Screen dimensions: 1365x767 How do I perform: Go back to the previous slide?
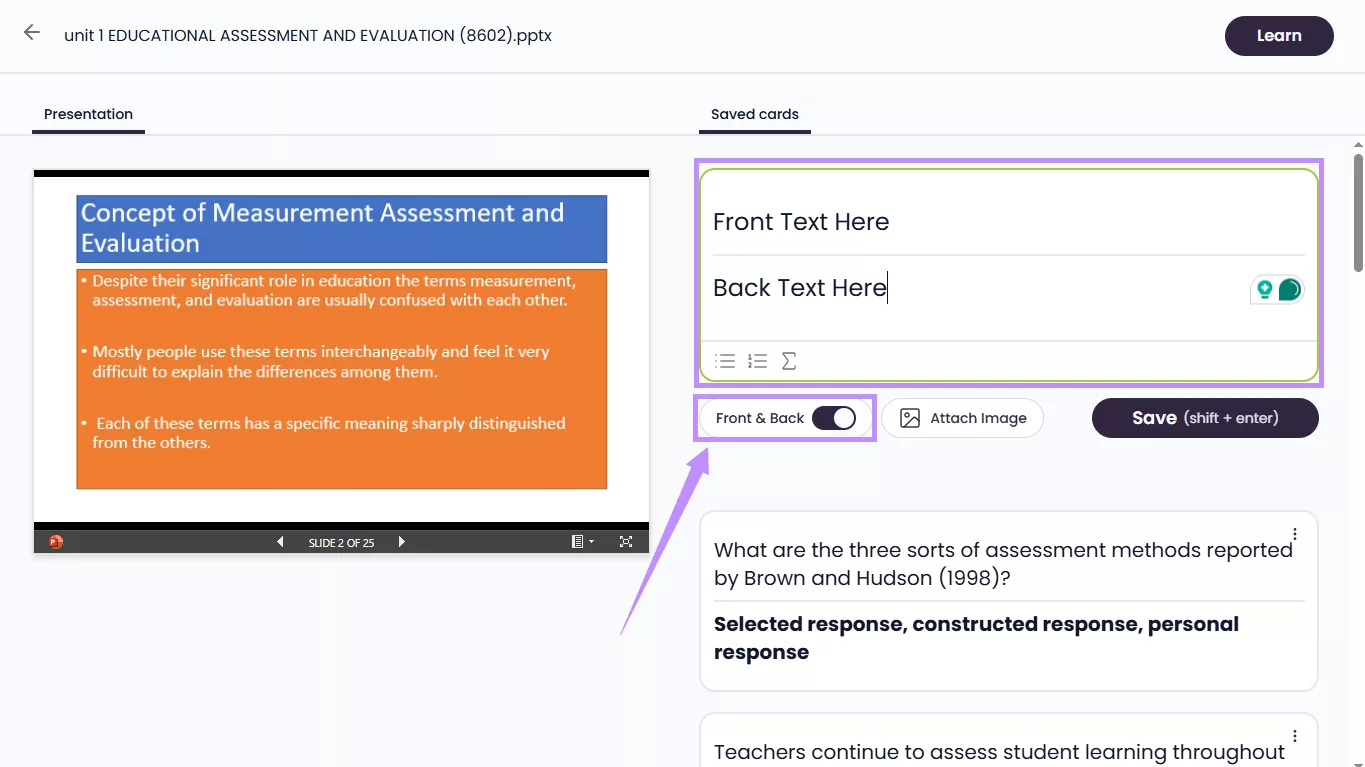280,541
